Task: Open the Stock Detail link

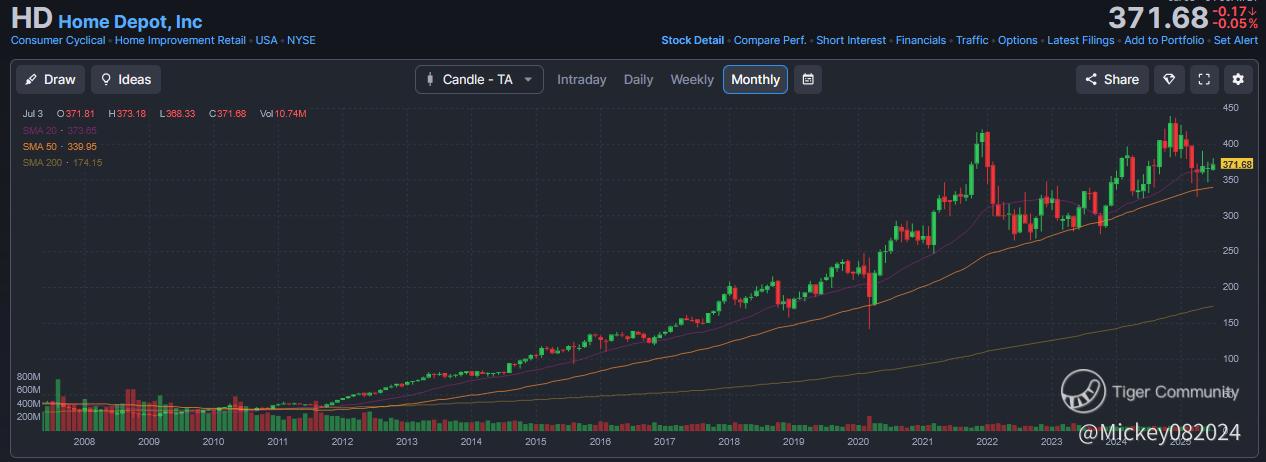Action: tap(692, 41)
